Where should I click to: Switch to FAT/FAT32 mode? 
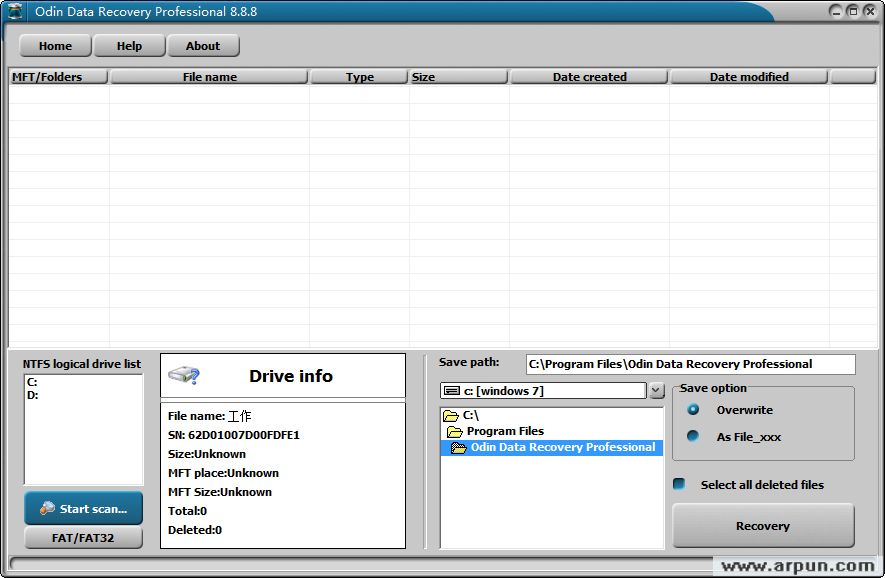click(83, 538)
